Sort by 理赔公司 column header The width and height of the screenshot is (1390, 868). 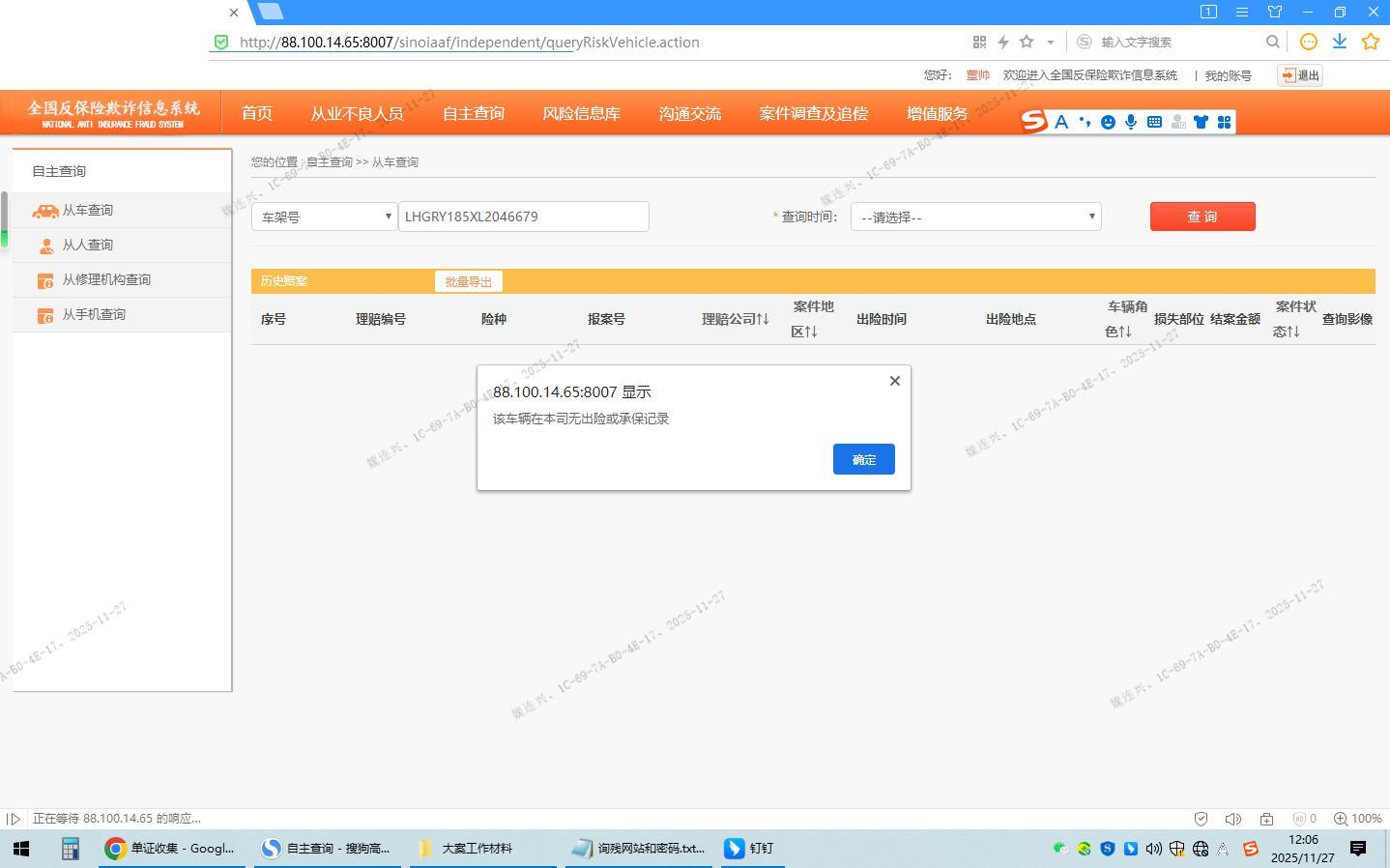[x=735, y=319]
